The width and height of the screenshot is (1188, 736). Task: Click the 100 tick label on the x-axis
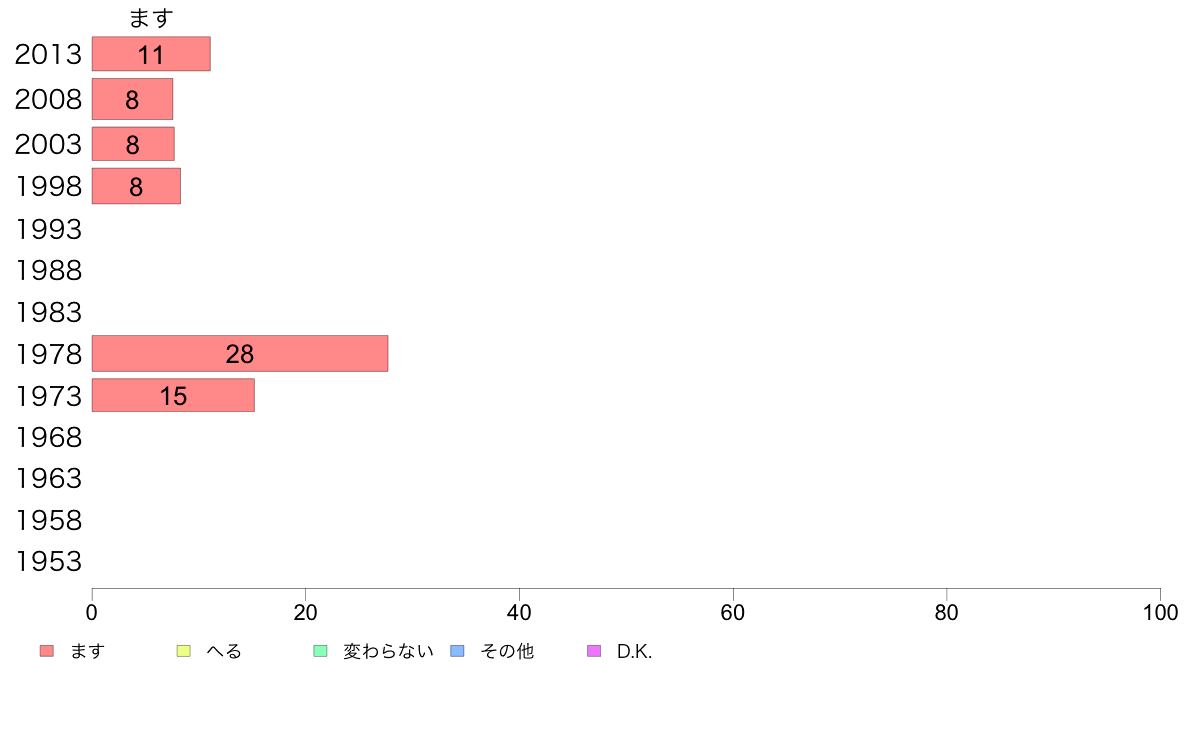pyautogui.click(x=1160, y=612)
